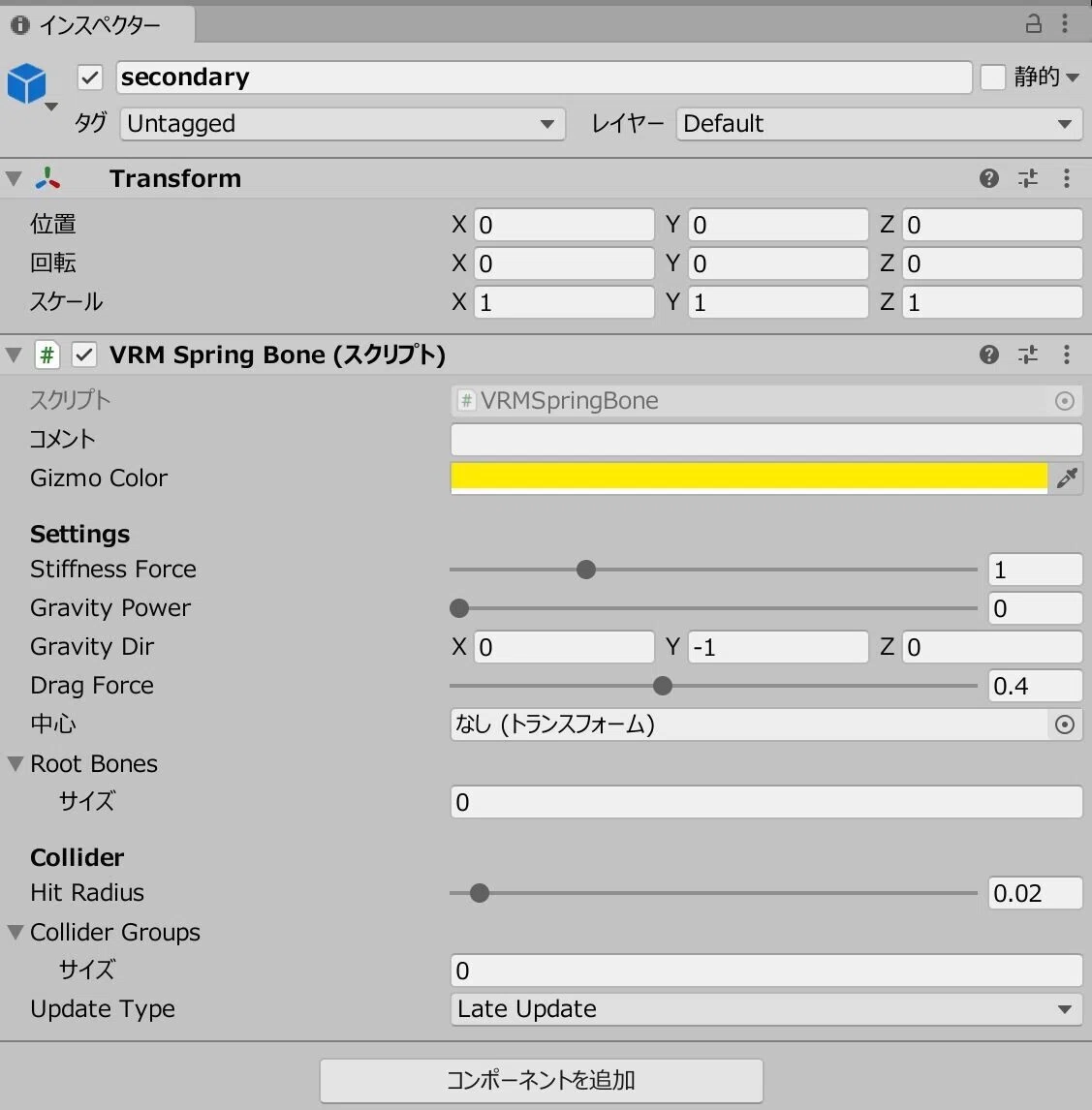This screenshot has width=1092, height=1110.
Task: Click the scale Y field
Action: tap(777, 303)
